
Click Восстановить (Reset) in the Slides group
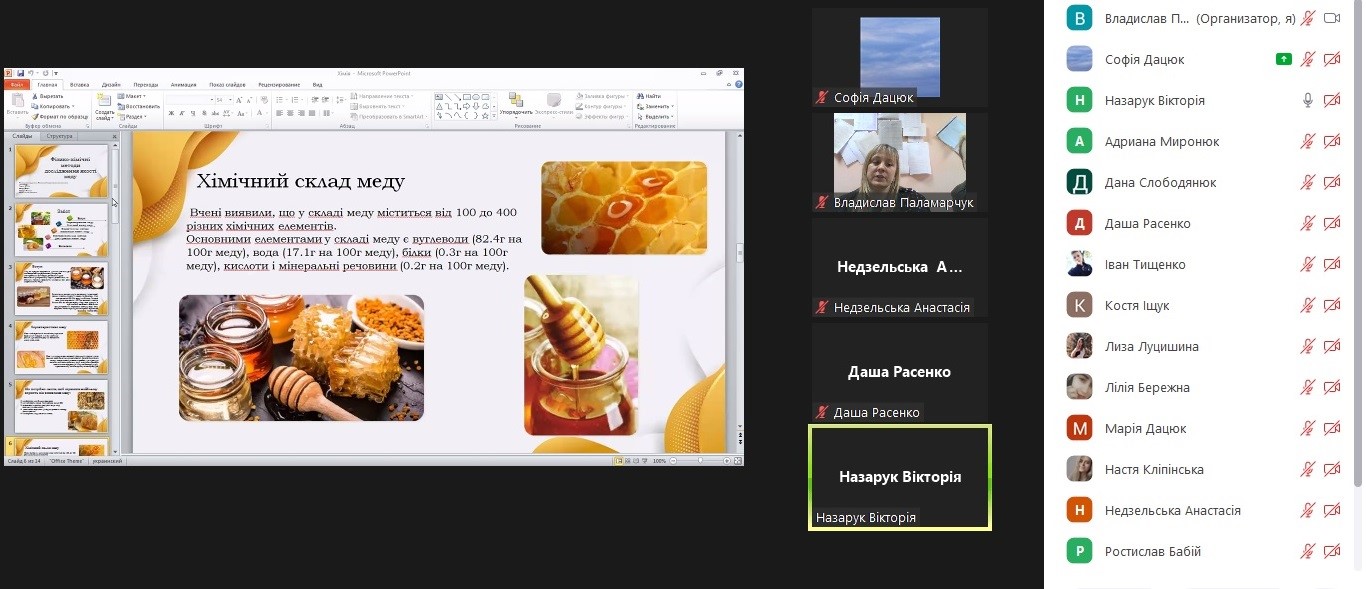tap(140, 106)
